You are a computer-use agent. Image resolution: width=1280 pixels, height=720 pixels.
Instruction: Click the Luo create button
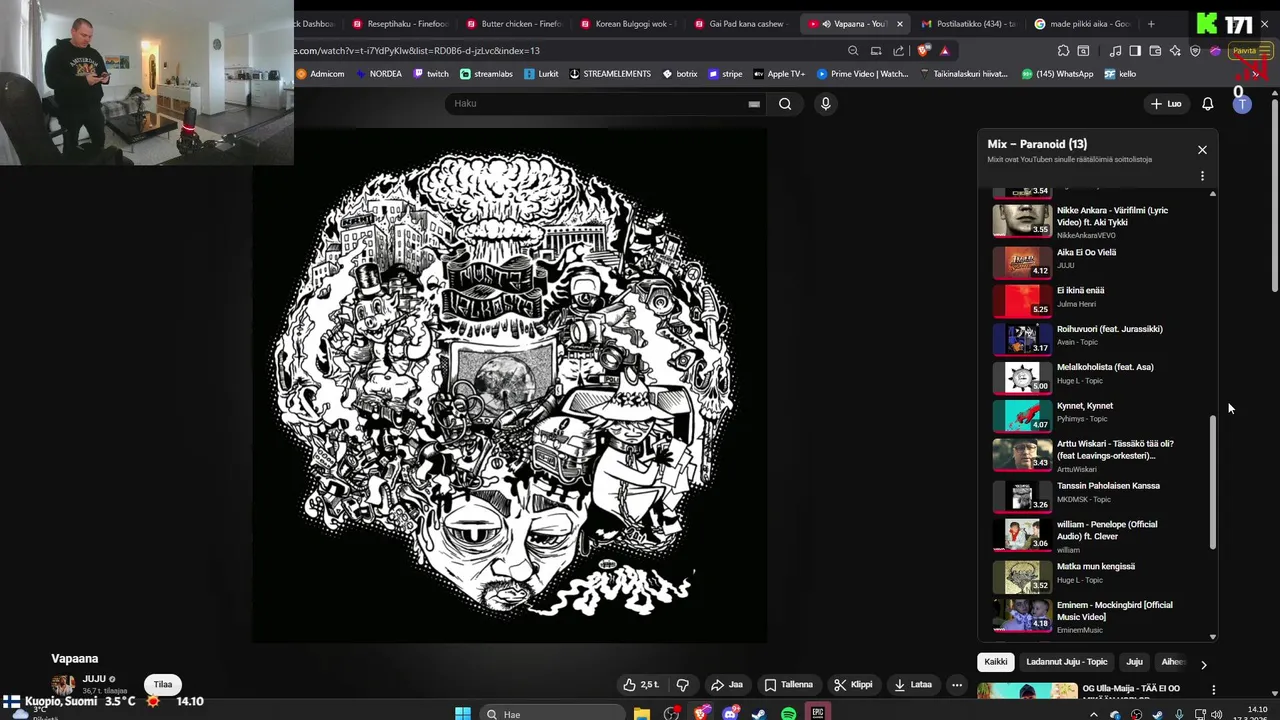click(1166, 104)
